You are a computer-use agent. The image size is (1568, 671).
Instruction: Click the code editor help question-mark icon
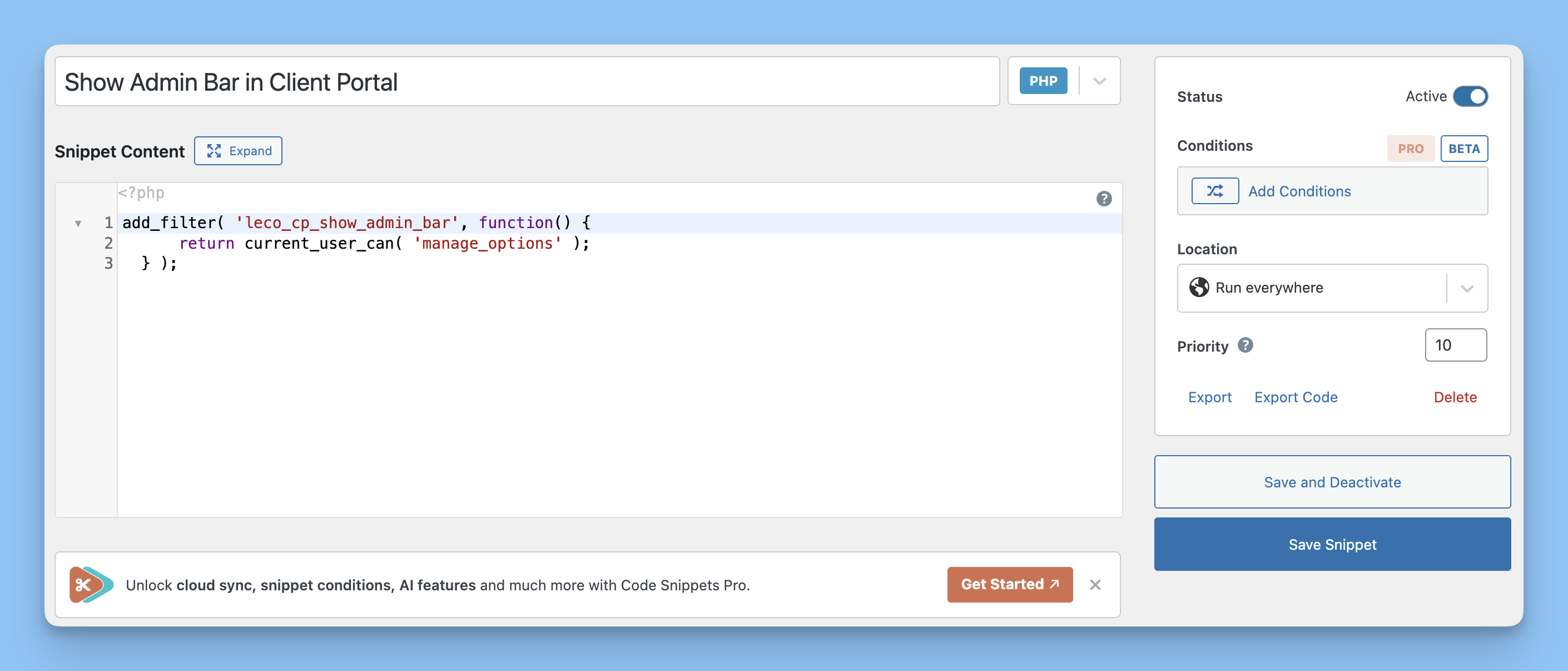[1104, 199]
